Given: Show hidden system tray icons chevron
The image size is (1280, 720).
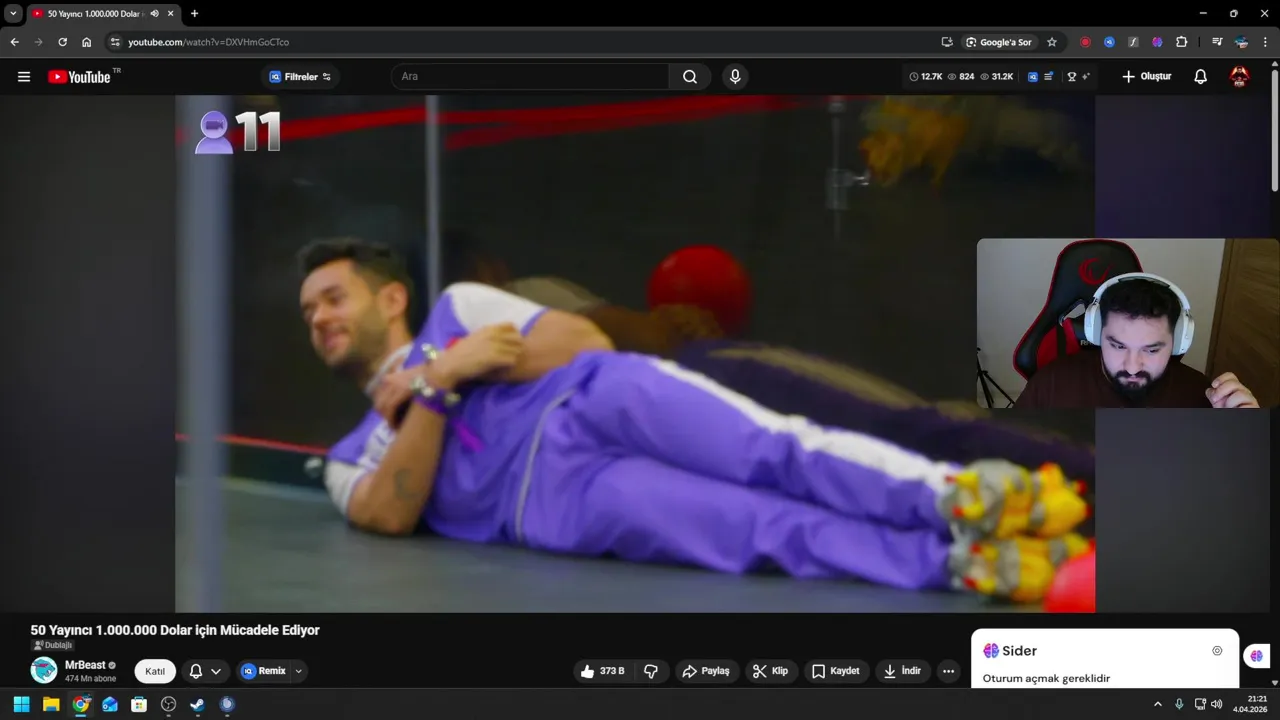Looking at the screenshot, I should tap(1158, 704).
